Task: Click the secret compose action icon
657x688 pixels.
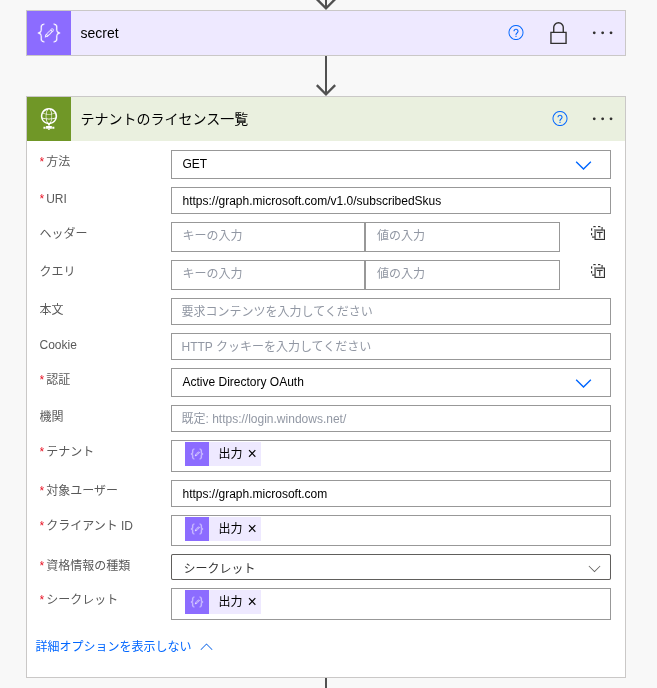Action: click(x=49, y=33)
